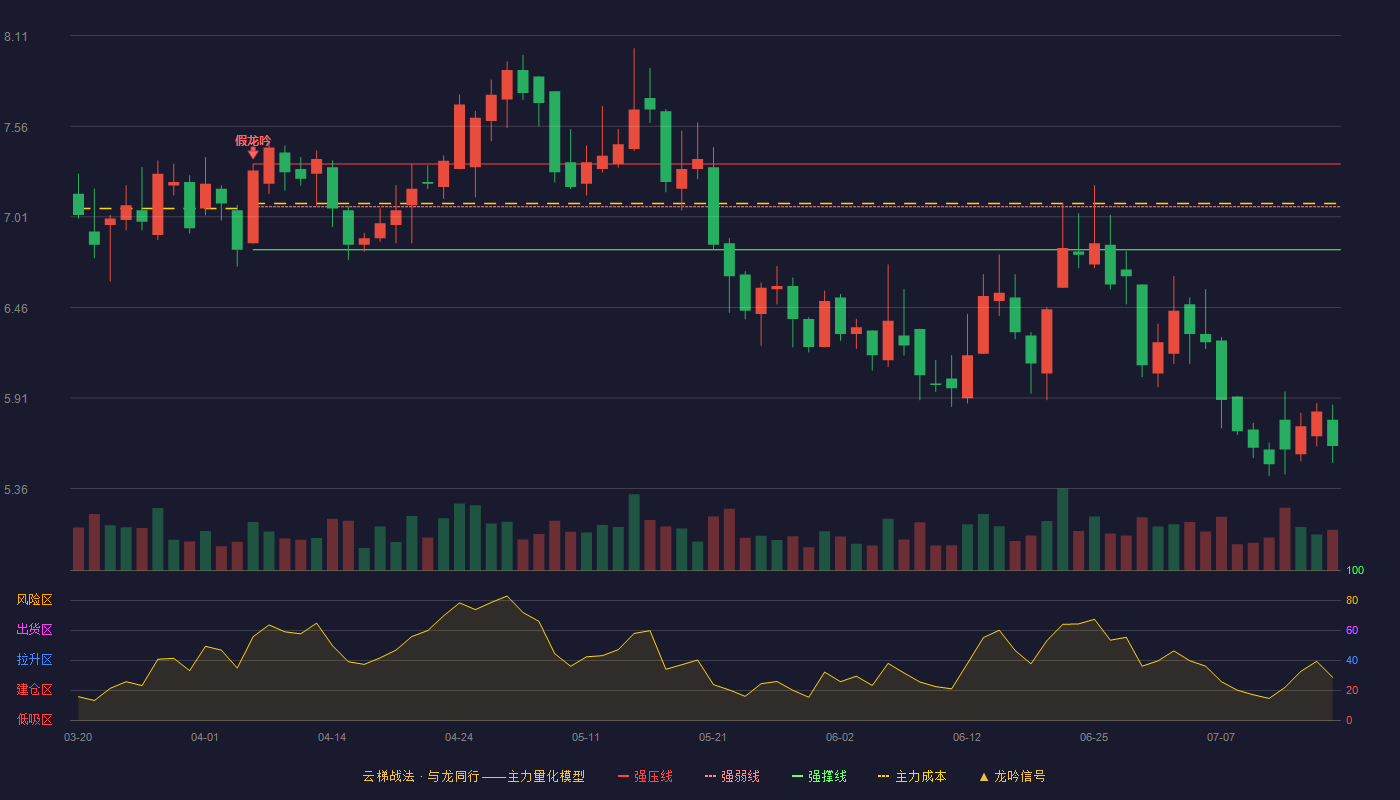Toggle the 龙吟信号 legend entry
This screenshot has height=800, width=1400.
[x=1012, y=776]
